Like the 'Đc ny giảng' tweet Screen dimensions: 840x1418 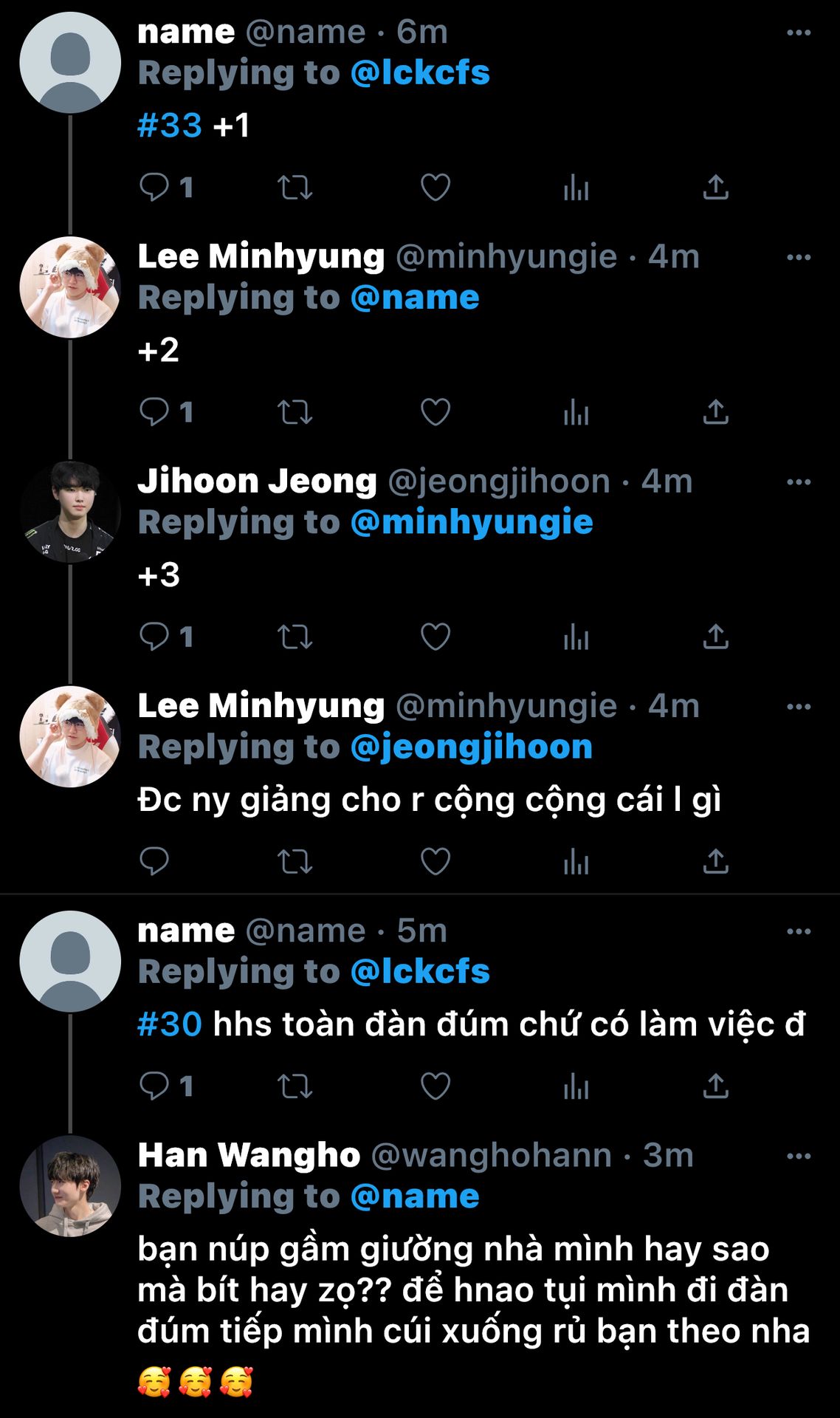(x=435, y=861)
